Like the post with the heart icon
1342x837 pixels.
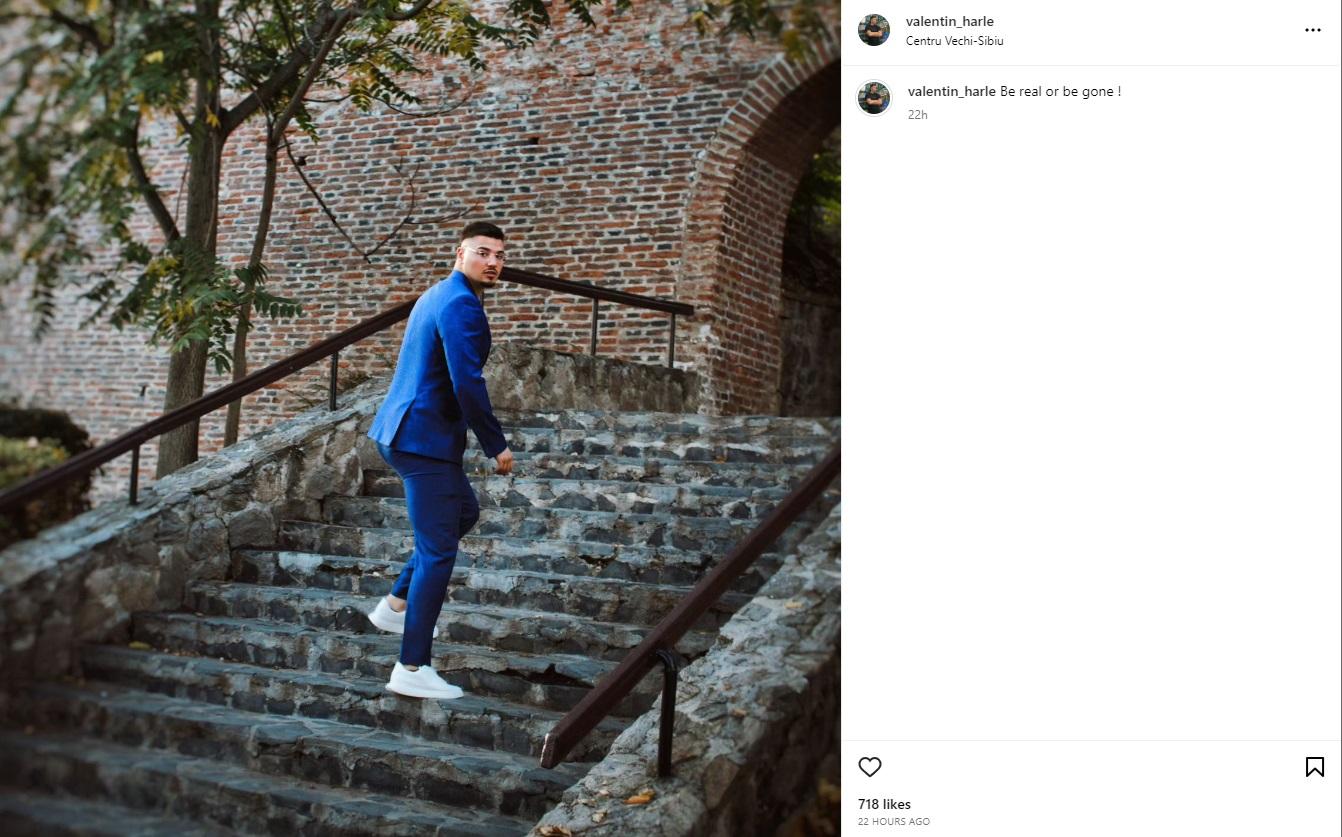click(870, 767)
